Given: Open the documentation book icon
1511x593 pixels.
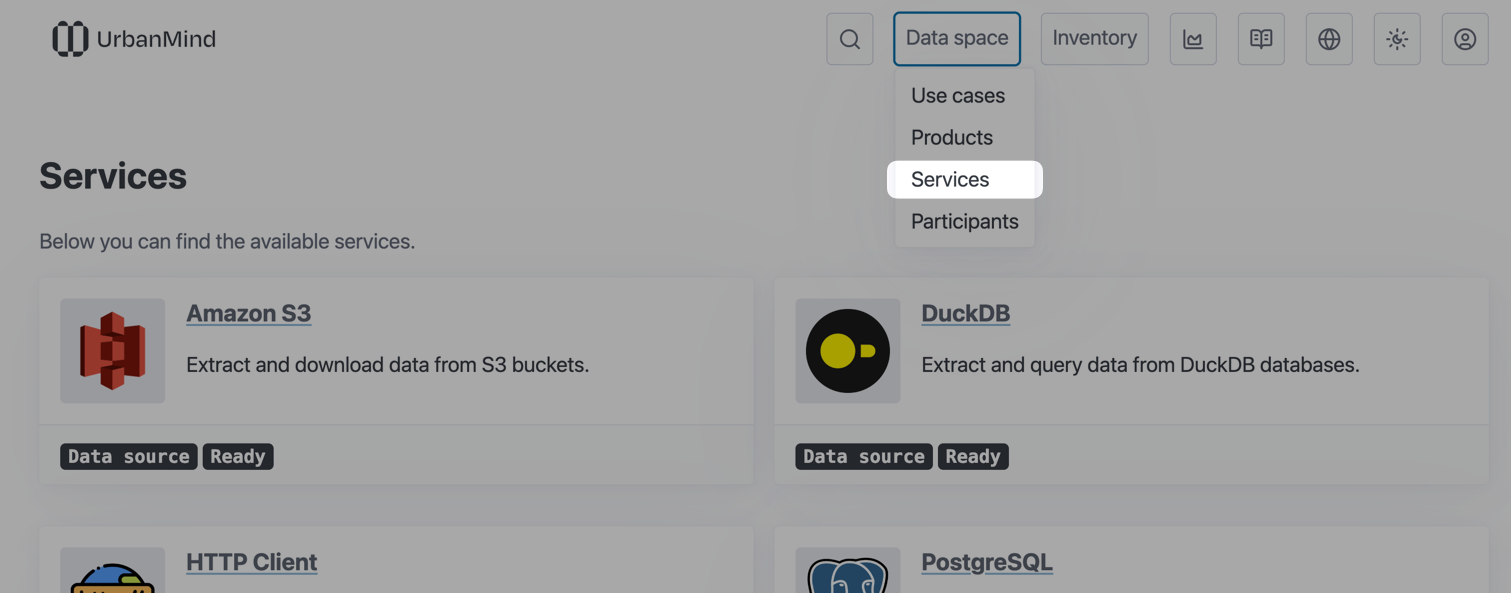Looking at the screenshot, I should pos(1261,39).
